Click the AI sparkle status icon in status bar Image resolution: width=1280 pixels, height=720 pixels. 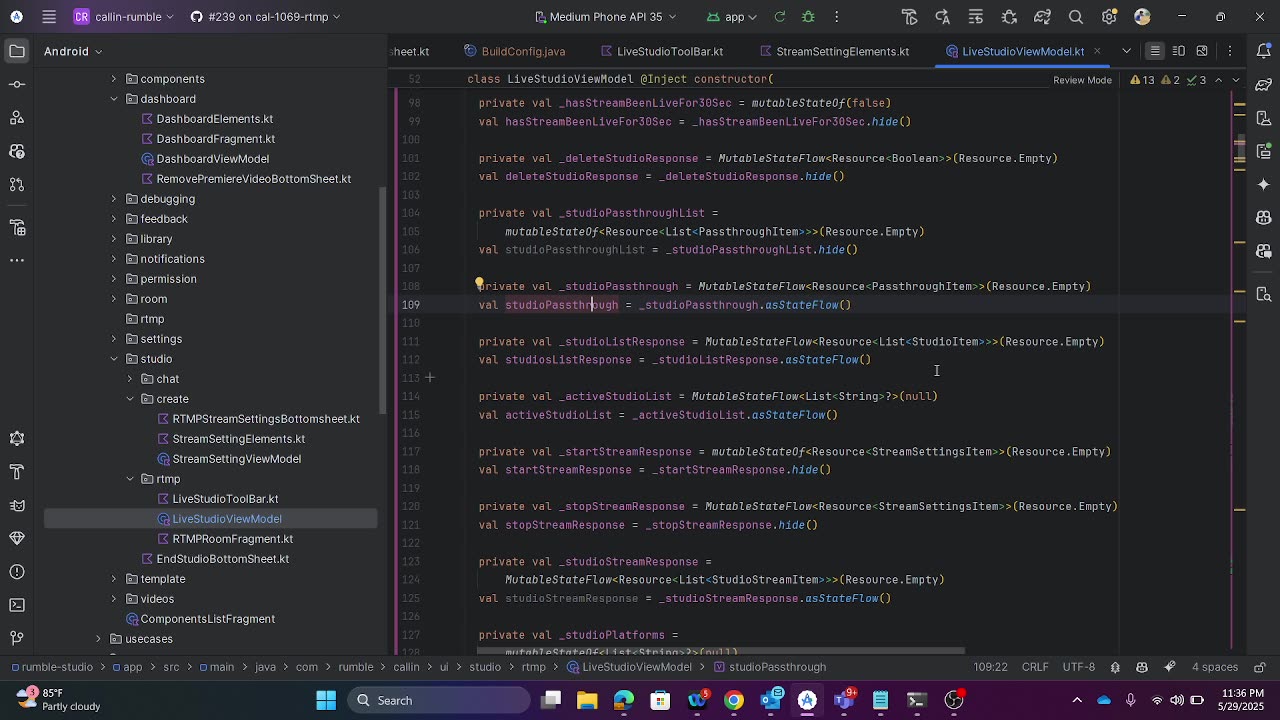pyautogui.click(x=1170, y=667)
